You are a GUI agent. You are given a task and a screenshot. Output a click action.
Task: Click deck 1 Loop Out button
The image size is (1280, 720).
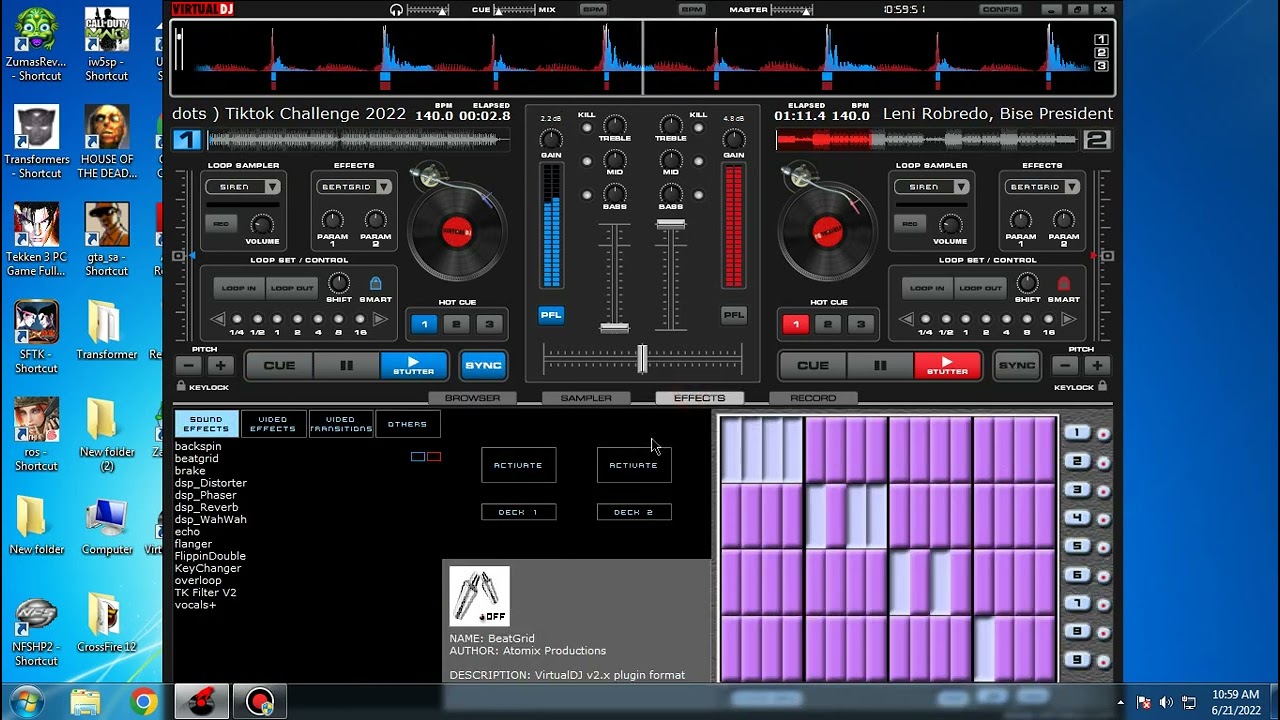pyautogui.click(x=291, y=288)
